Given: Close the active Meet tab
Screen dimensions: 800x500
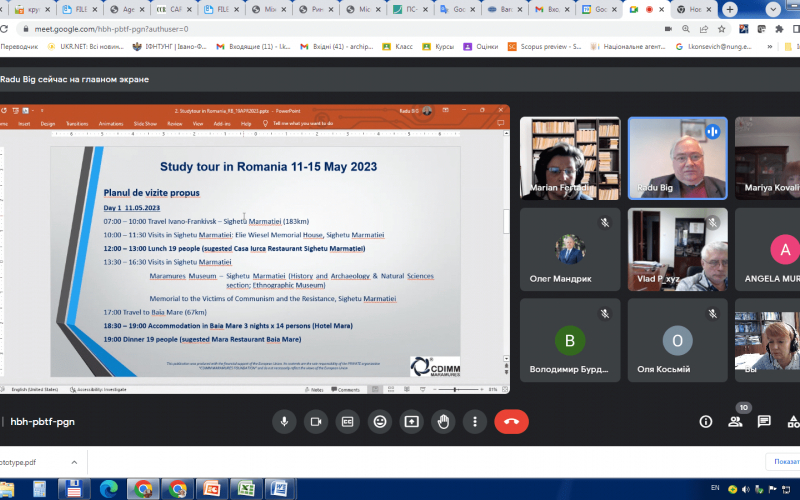Looking at the screenshot, I should pyautogui.click(x=661, y=9).
